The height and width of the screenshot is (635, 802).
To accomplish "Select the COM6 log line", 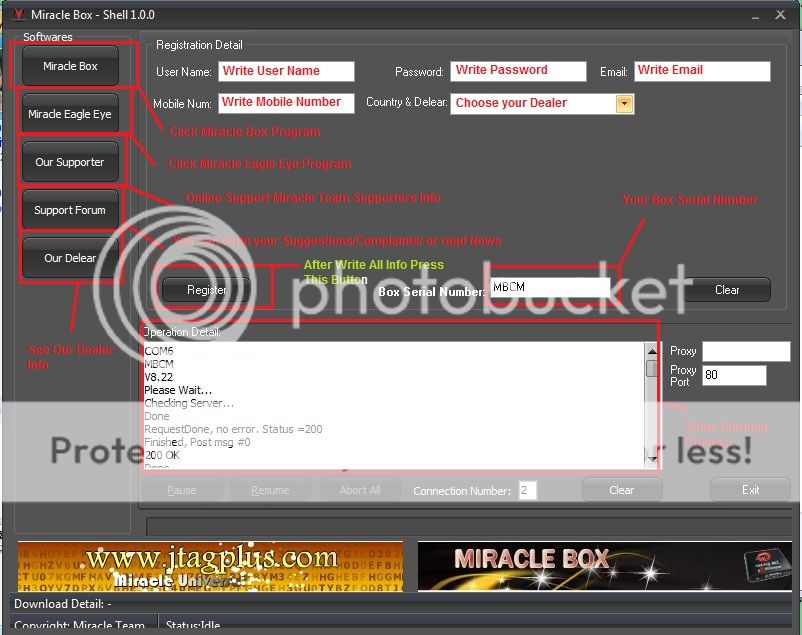I will coord(159,351).
